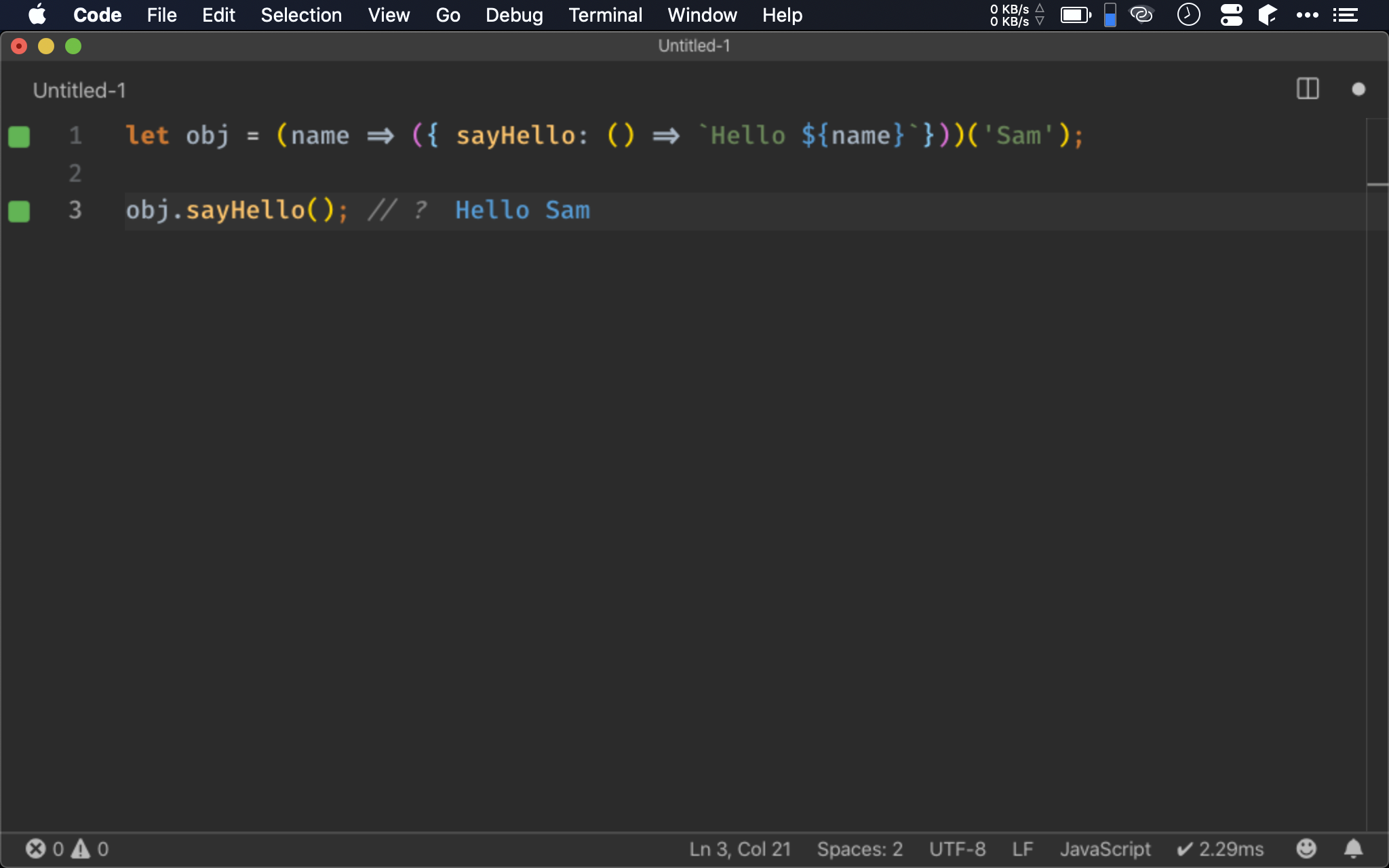The height and width of the screenshot is (868, 1389).
Task: Open the Terminal menu
Action: [605, 15]
